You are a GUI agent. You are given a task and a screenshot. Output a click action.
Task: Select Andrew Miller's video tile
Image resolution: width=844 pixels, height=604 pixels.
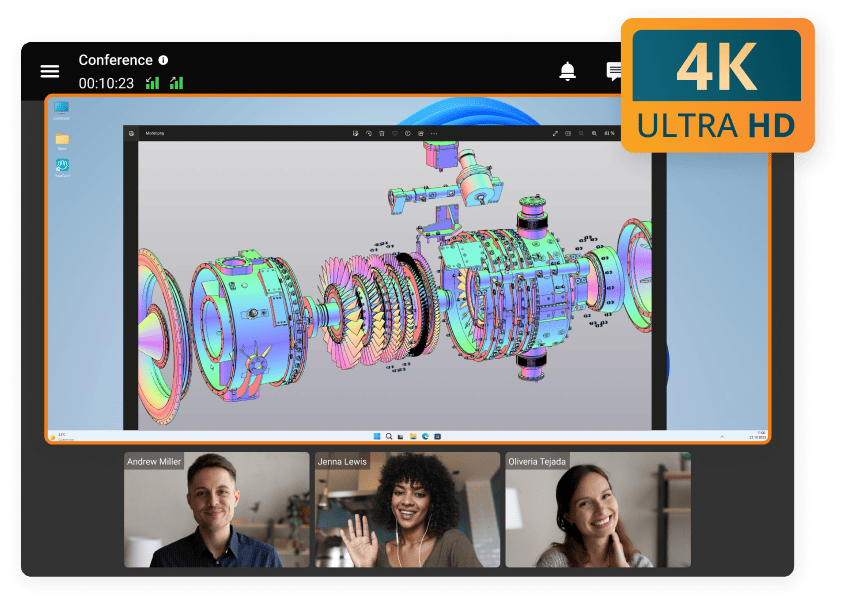[217, 509]
